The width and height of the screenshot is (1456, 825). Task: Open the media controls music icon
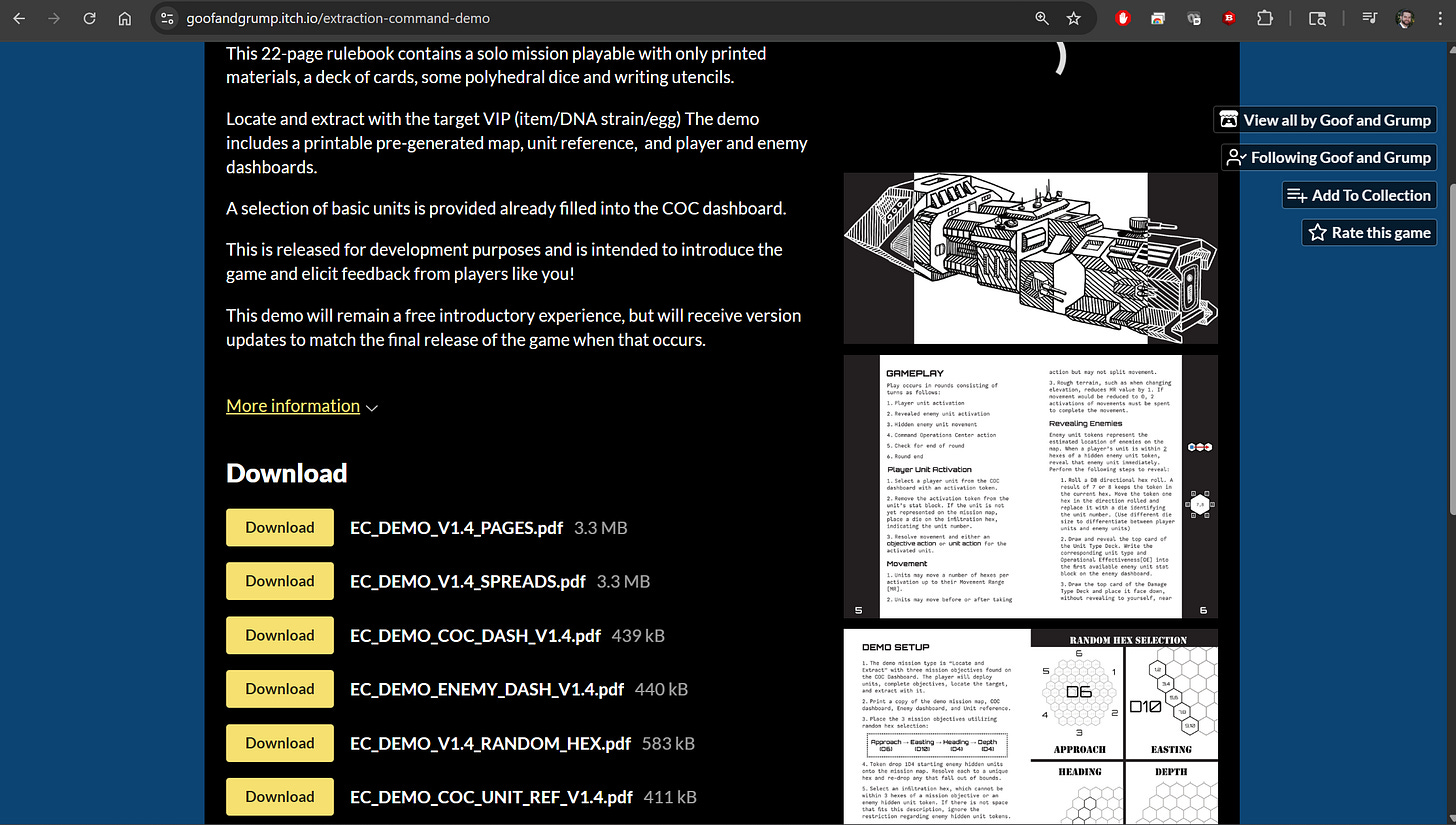(1370, 18)
